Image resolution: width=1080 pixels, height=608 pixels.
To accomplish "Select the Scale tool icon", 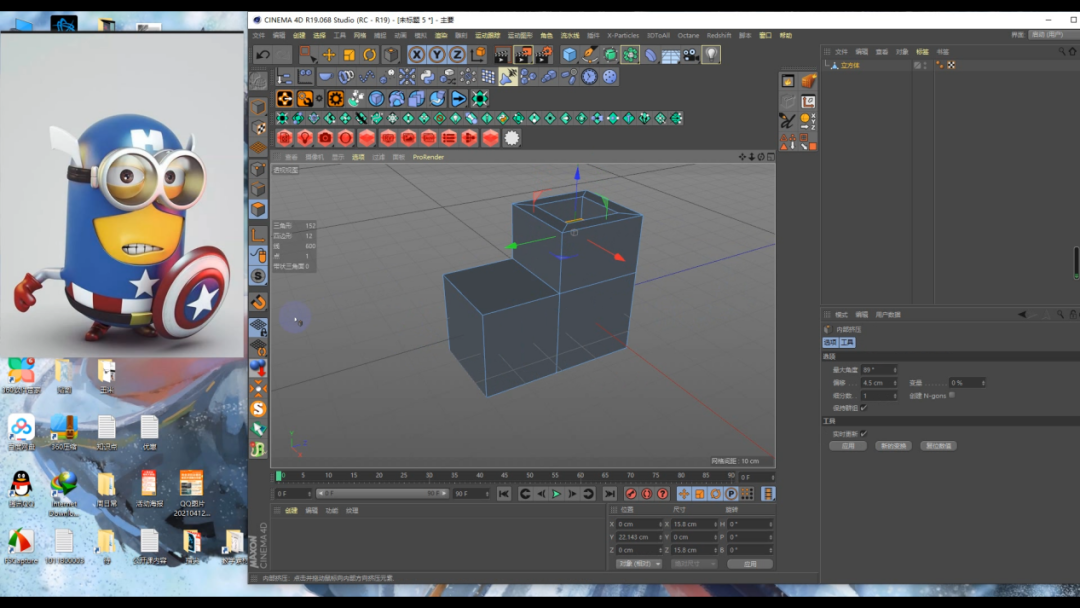I will (349, 54).
